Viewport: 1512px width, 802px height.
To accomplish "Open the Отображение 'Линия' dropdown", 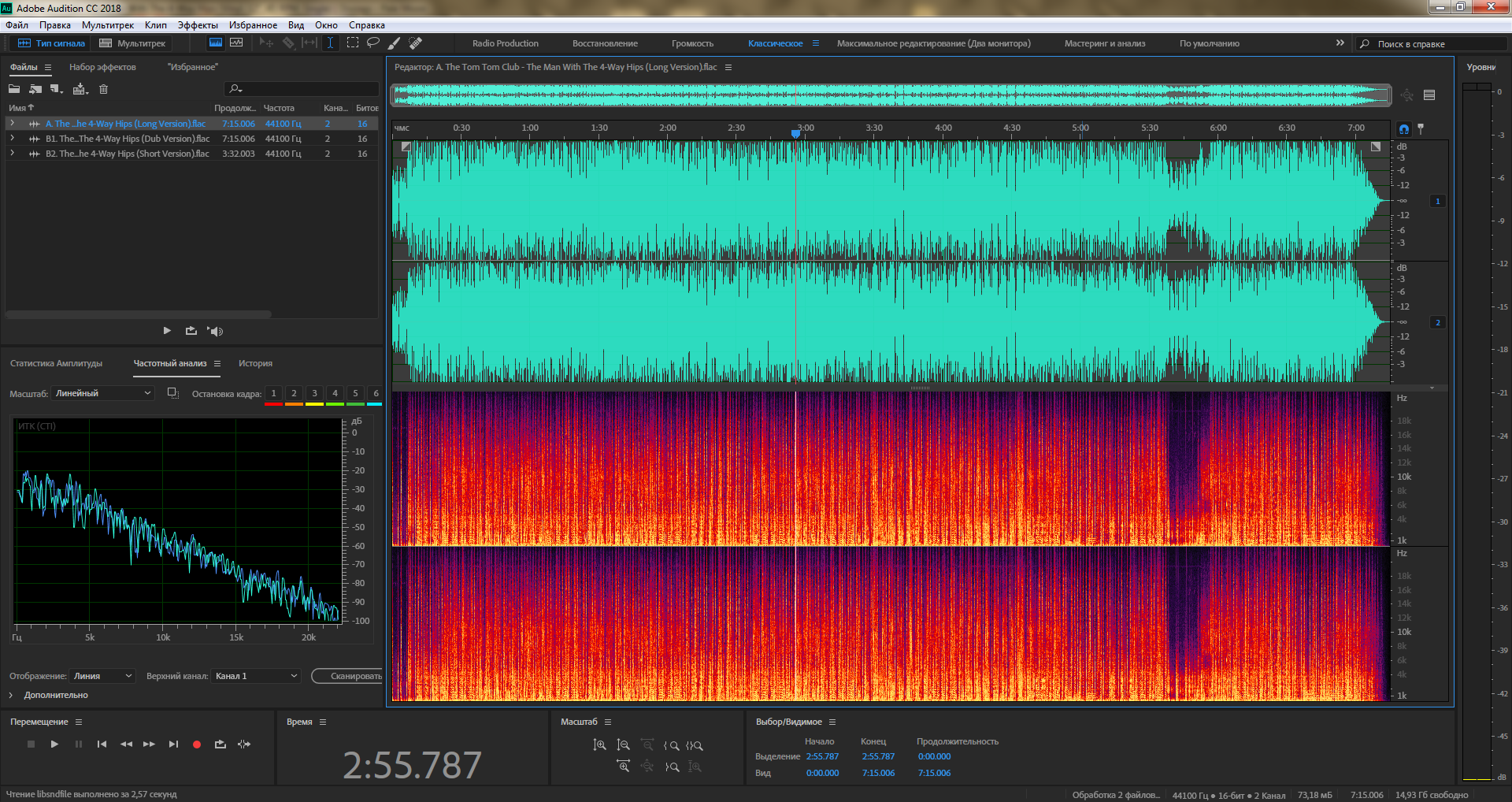I will click(x=103, y=676).
